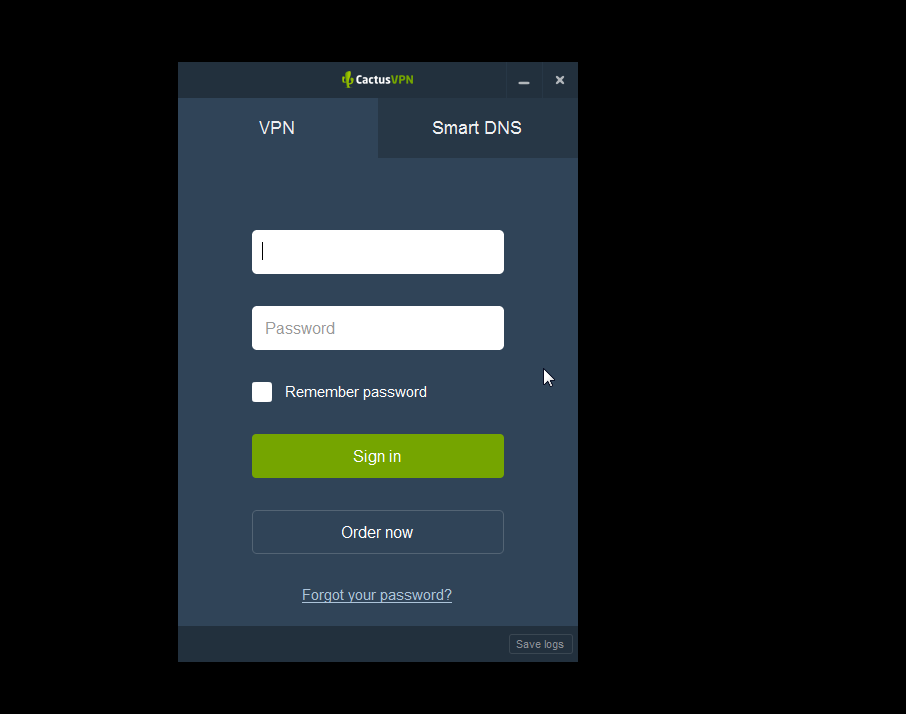Click the "Remember password" label text

click(356, 392)
